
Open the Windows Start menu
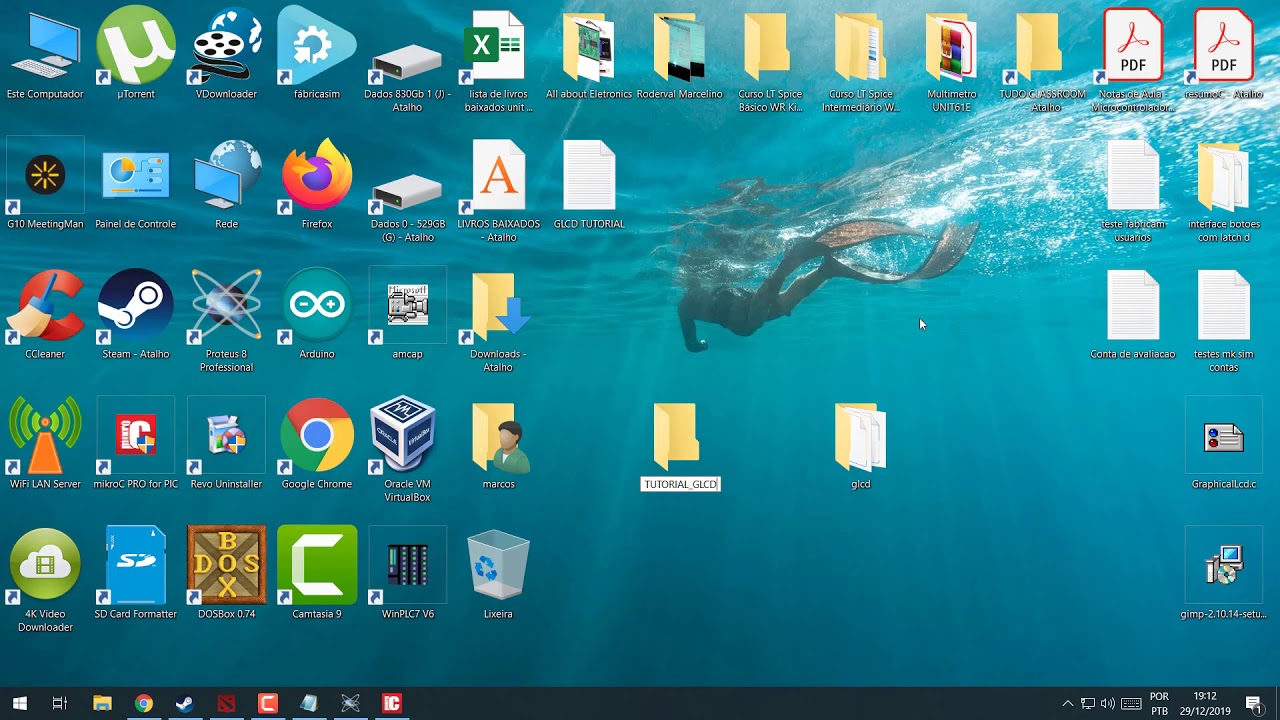pos(19,703)
